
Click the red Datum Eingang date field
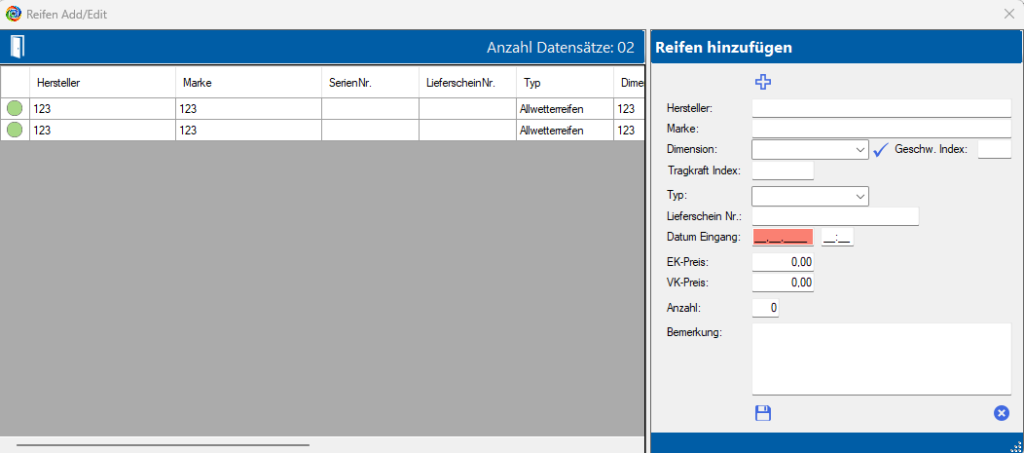[783, 238]
